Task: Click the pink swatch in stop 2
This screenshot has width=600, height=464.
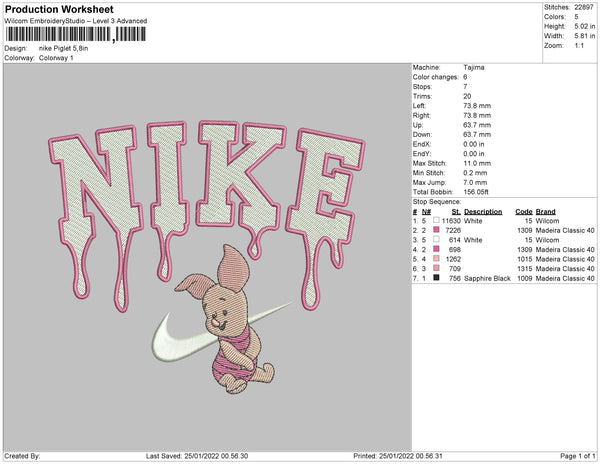Action: [x=436, y=230]
